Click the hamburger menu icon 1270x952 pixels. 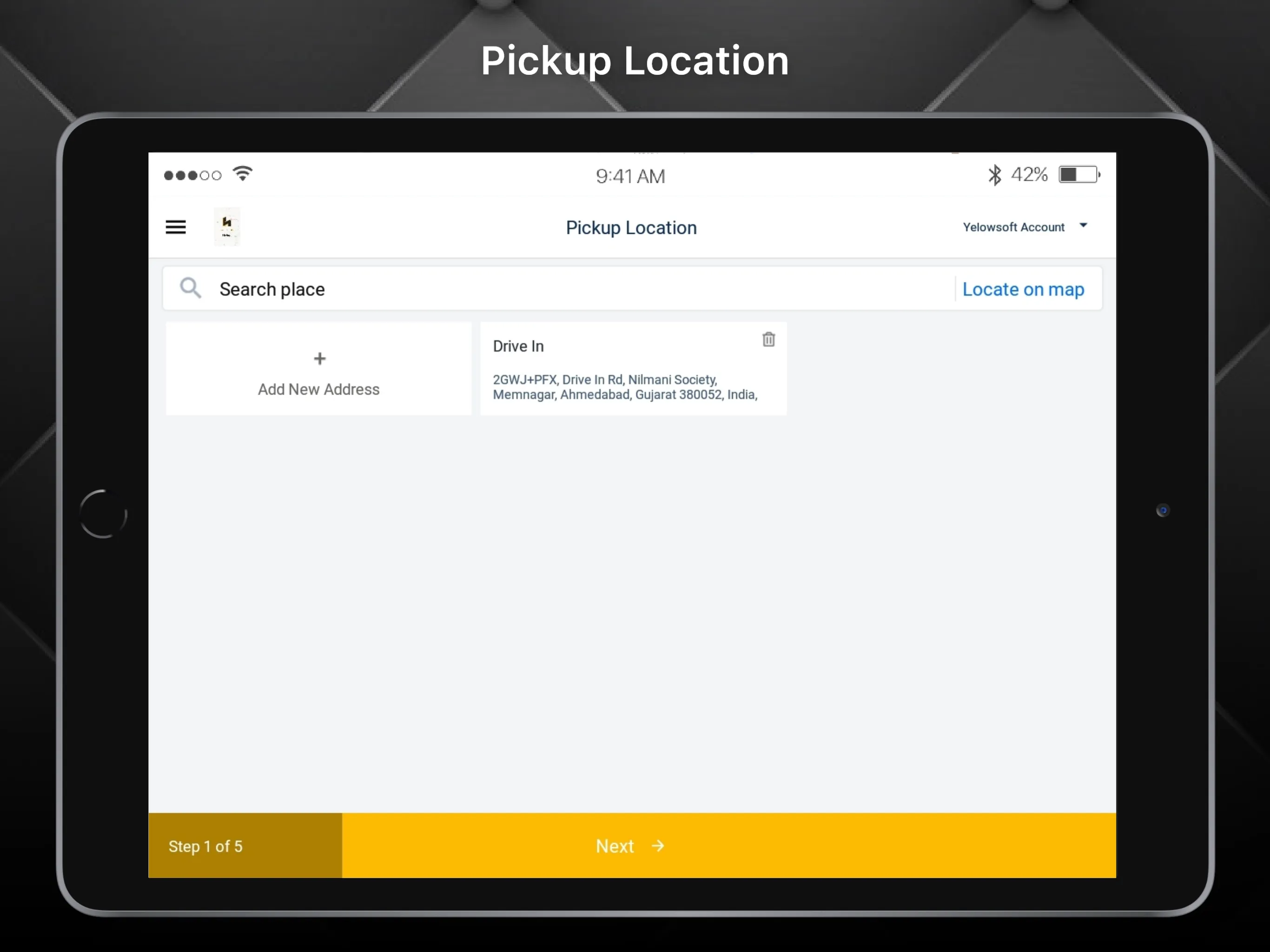point(176,227)
